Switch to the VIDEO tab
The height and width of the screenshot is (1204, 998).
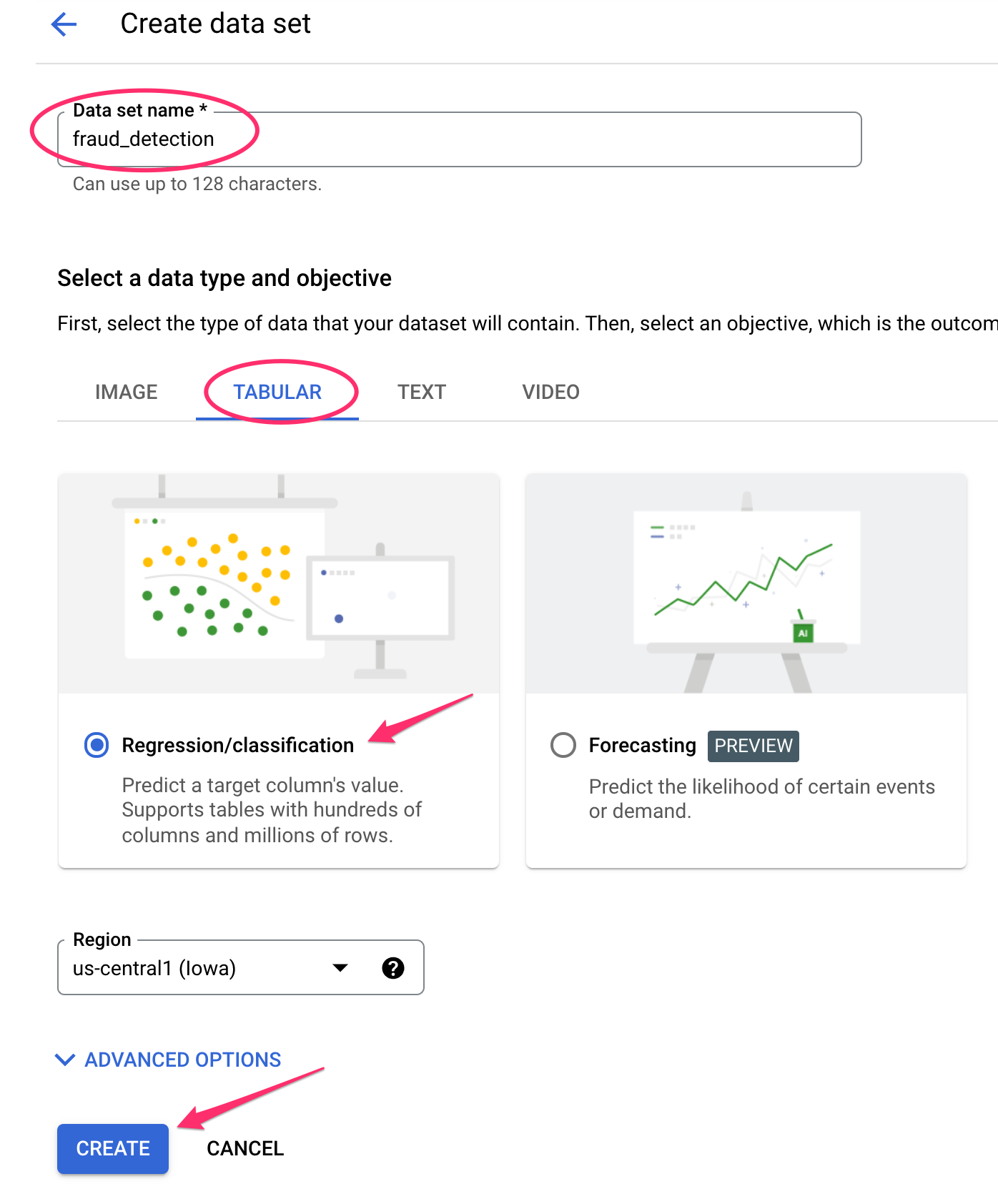click(549, 392)
